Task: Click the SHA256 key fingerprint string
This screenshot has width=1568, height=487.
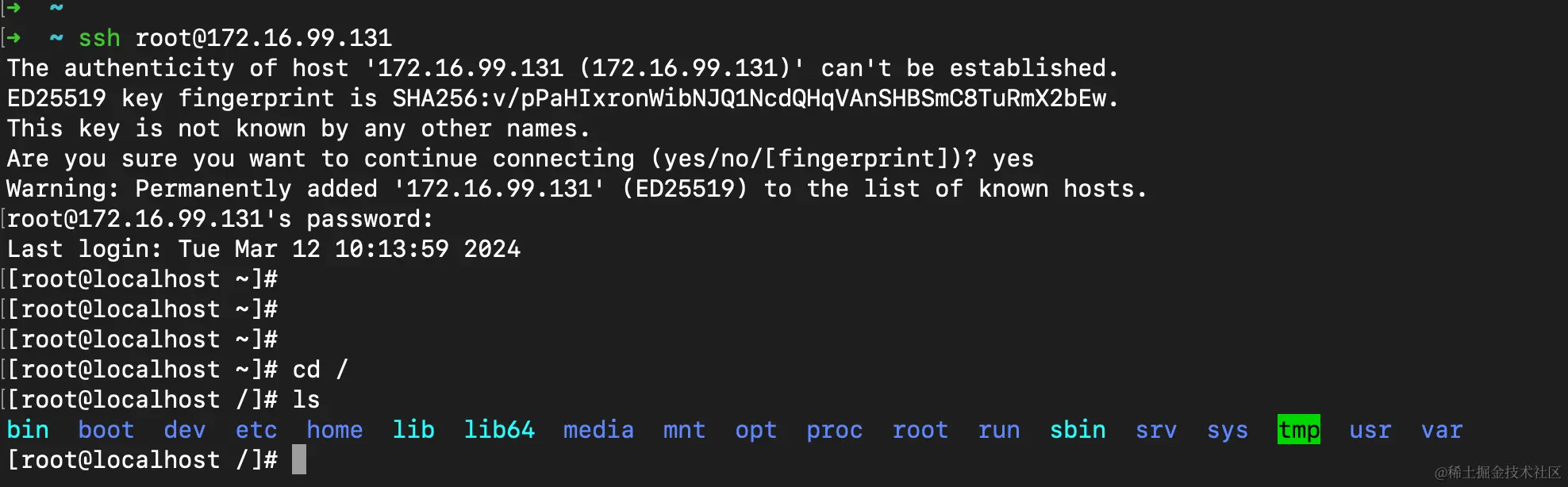Action: point(754,98)
